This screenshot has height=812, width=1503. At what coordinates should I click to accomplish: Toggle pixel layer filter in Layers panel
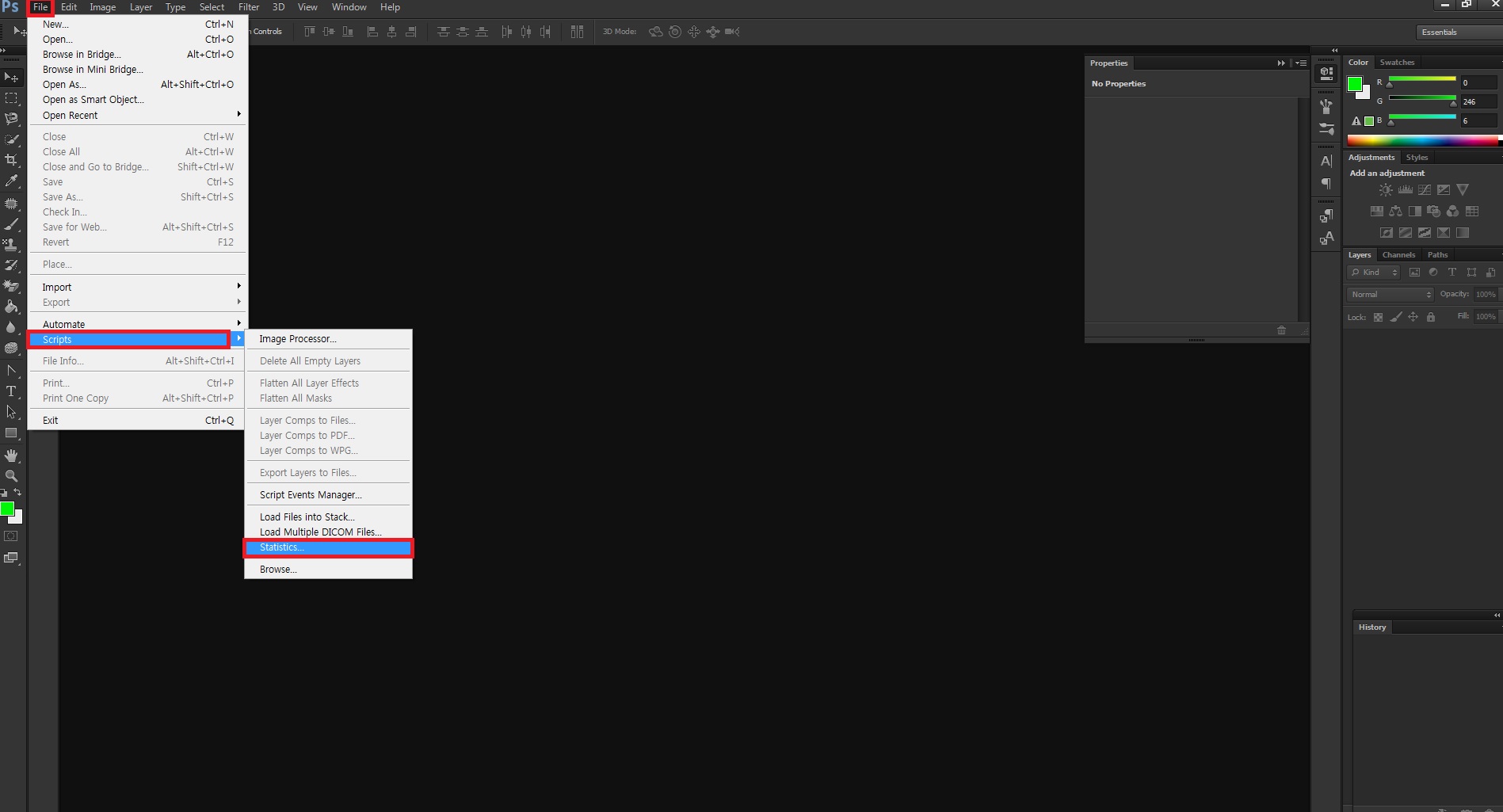(1414, 273)
